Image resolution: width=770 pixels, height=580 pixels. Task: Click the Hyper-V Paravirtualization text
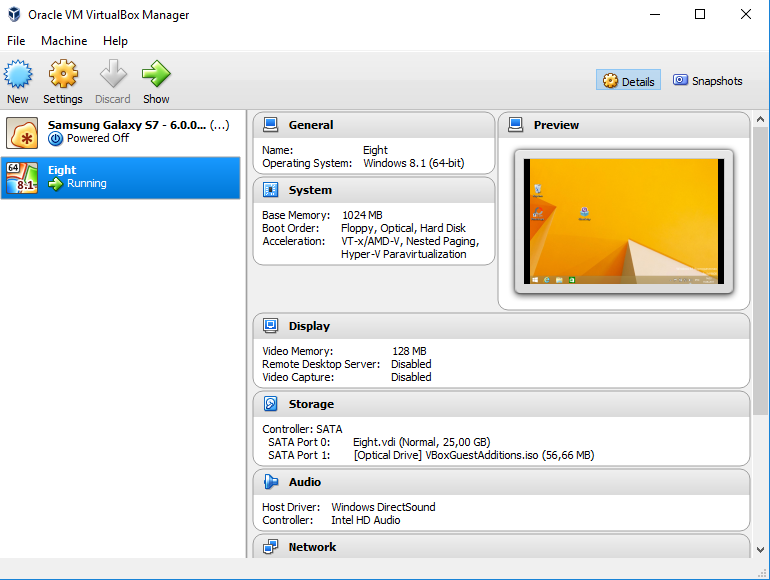click(404, 254)
